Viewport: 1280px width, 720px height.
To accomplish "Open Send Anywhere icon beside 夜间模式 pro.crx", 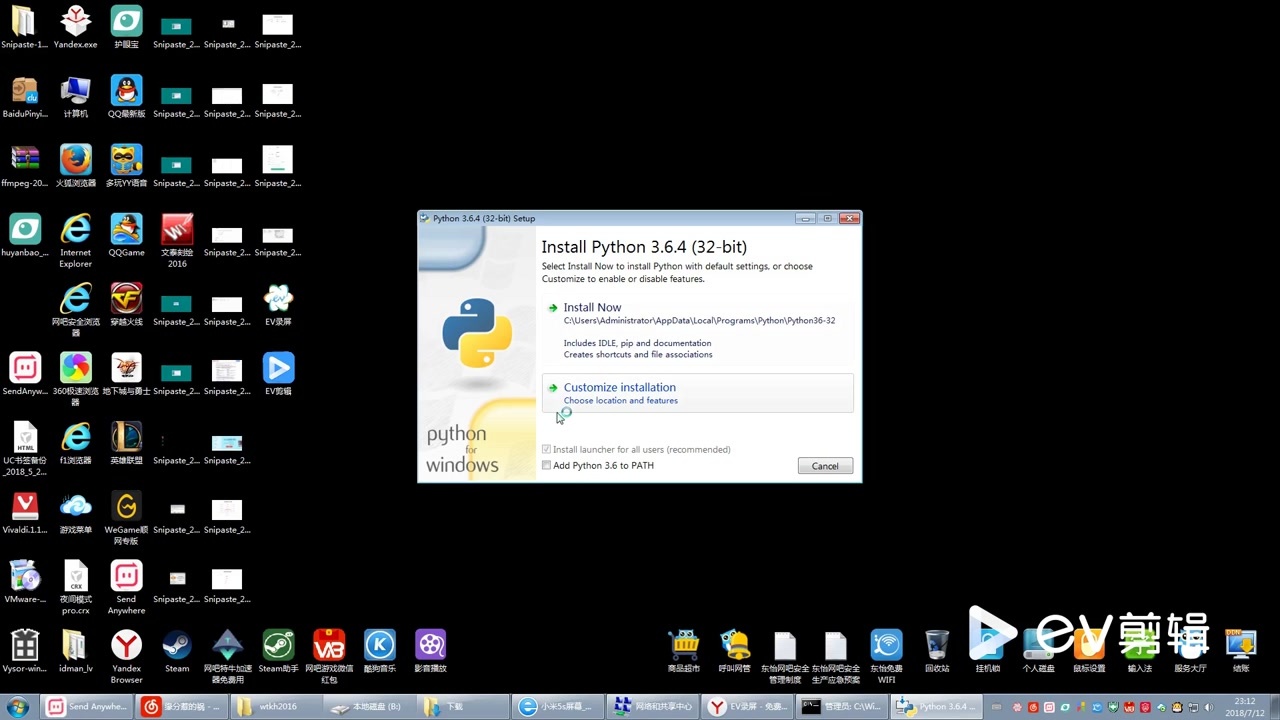I will 126,587.
